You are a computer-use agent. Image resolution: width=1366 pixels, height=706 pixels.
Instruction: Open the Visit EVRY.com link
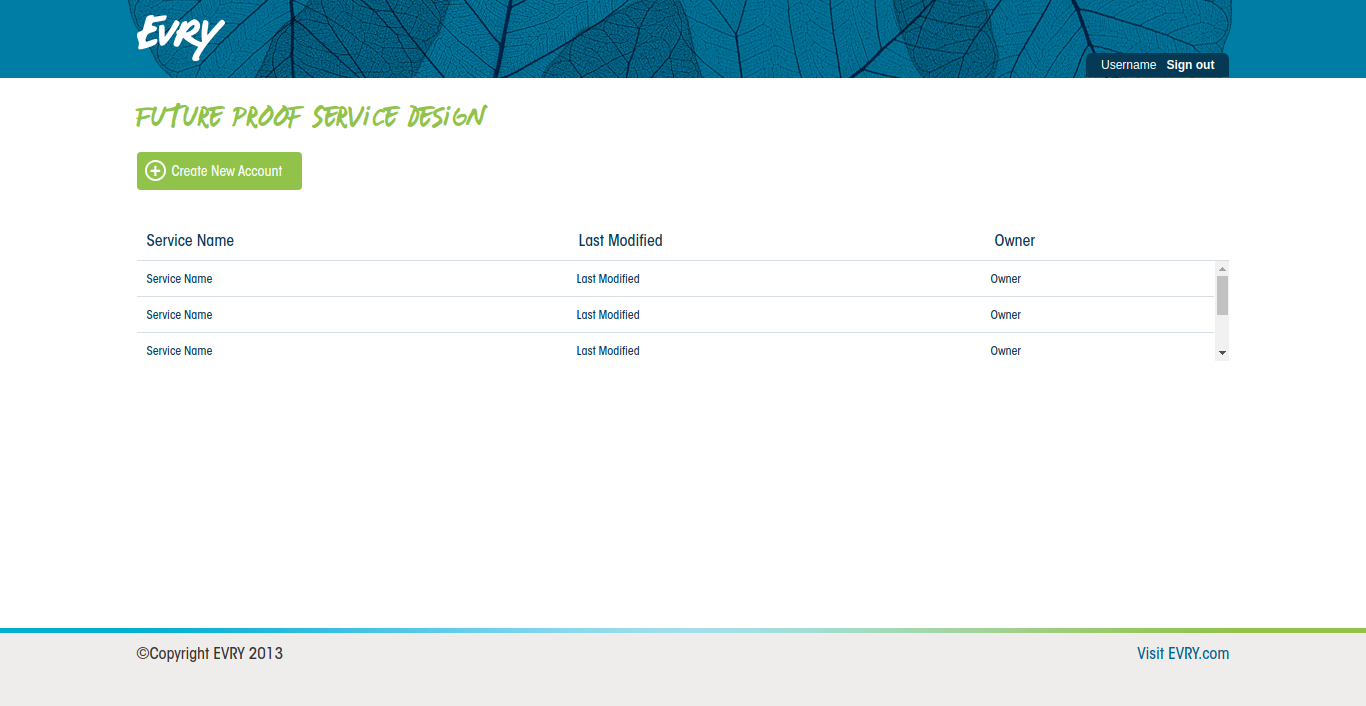coord(1183,653)
